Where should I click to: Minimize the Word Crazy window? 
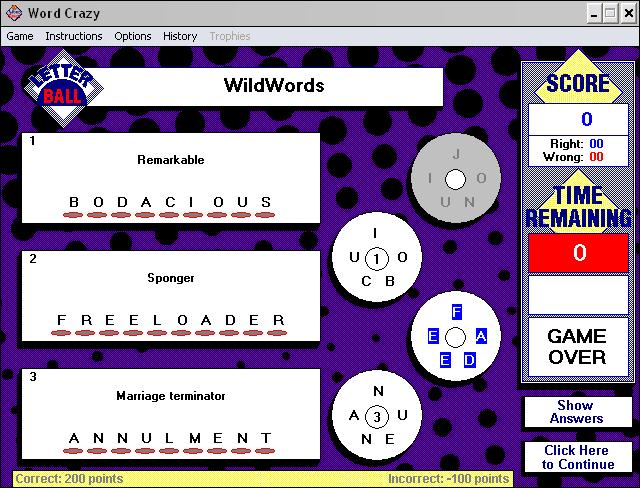[594, 14]
